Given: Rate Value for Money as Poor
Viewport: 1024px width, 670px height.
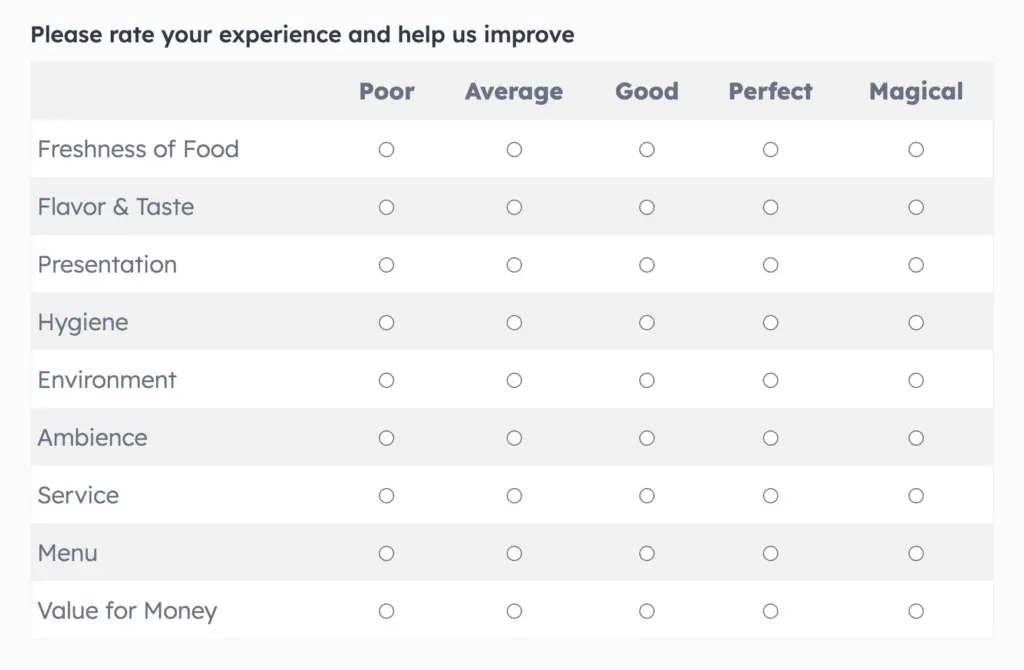Looking at the screenshot, I should 386,611.
